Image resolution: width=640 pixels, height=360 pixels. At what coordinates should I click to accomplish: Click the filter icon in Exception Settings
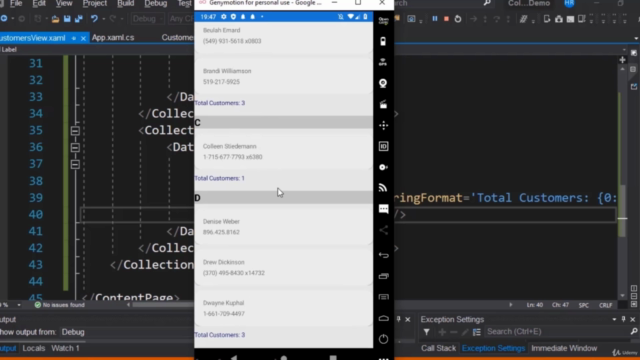(x=426, y=332)
